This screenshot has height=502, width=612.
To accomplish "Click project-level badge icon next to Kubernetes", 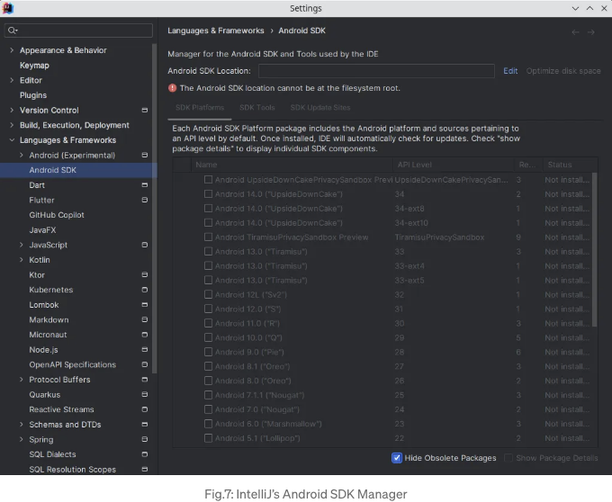I will pyautogui.click(x=144, y=290).
